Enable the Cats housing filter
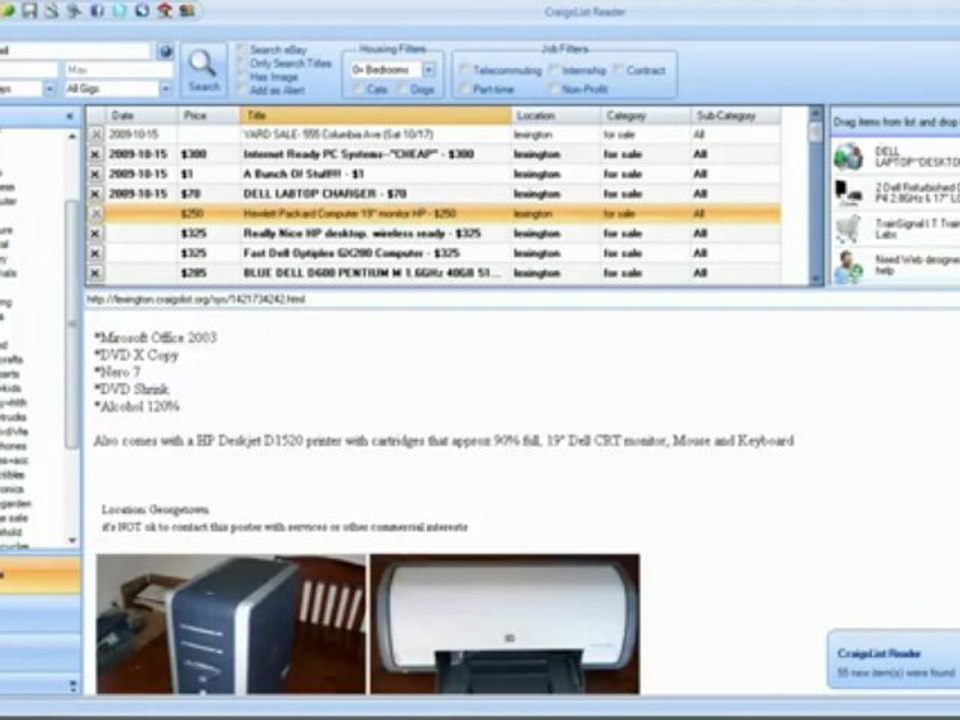Viewport: 960px width, 720px height. (x=358, y=89)
